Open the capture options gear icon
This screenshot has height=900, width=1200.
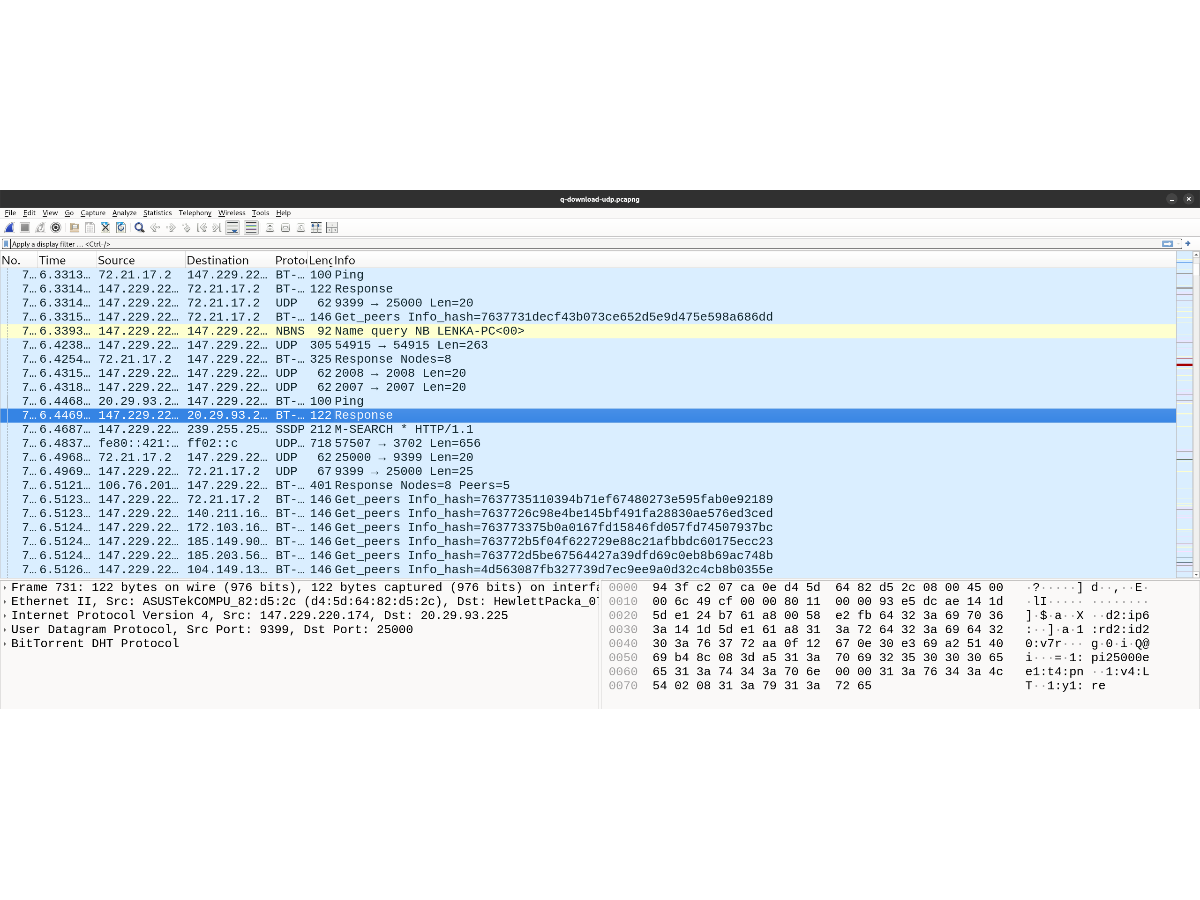click(x=56, y=228)
